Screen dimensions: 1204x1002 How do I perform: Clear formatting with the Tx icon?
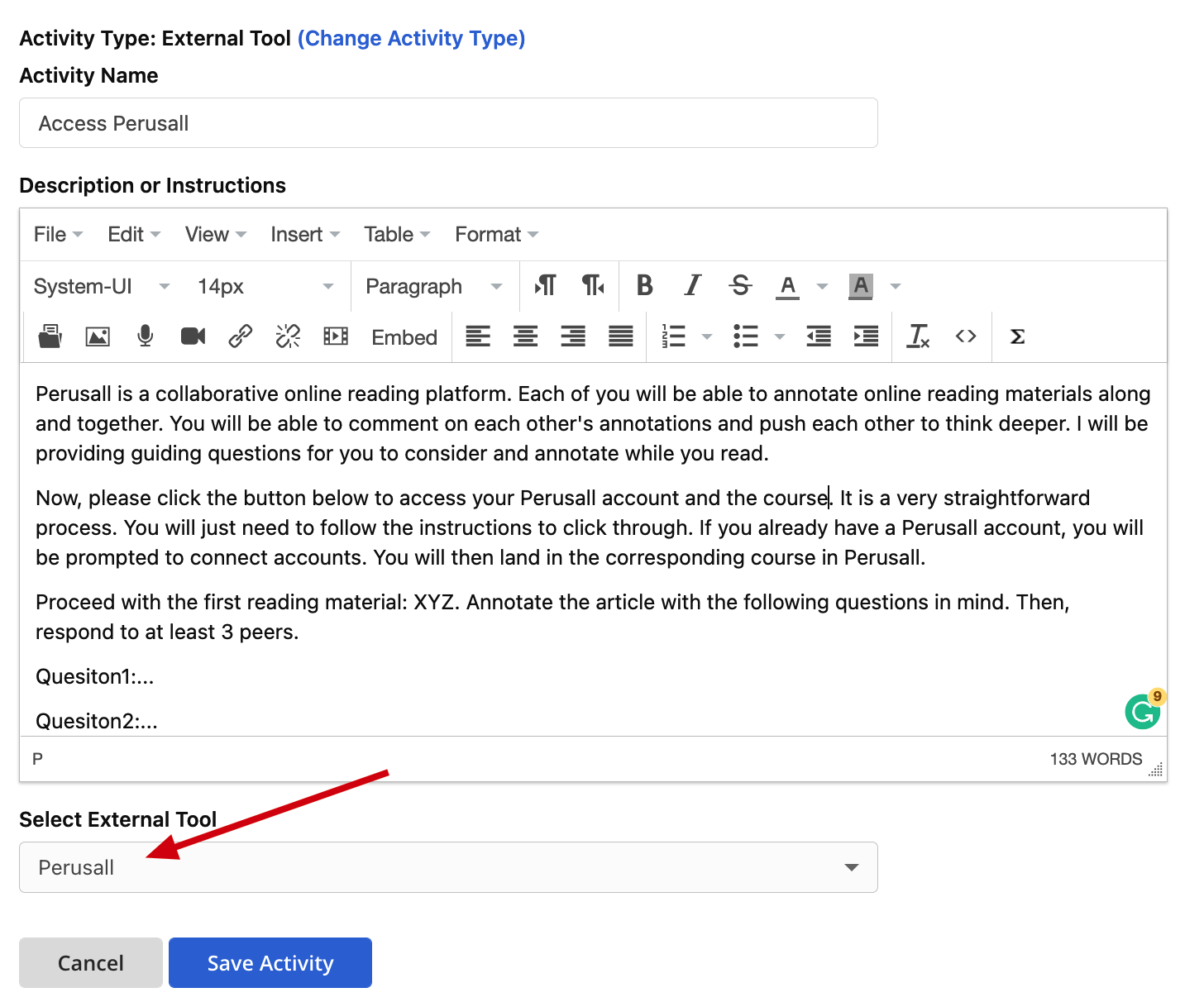[919, 336]
